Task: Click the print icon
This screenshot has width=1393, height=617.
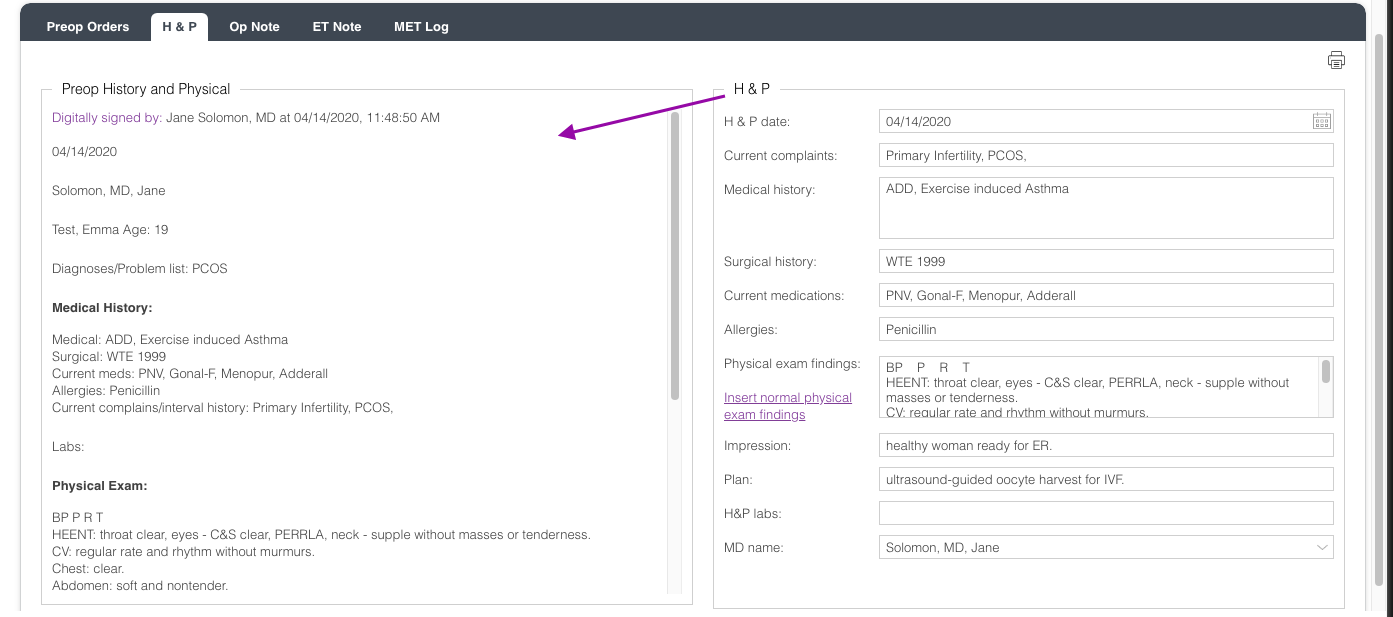Action: point(1336,60)
